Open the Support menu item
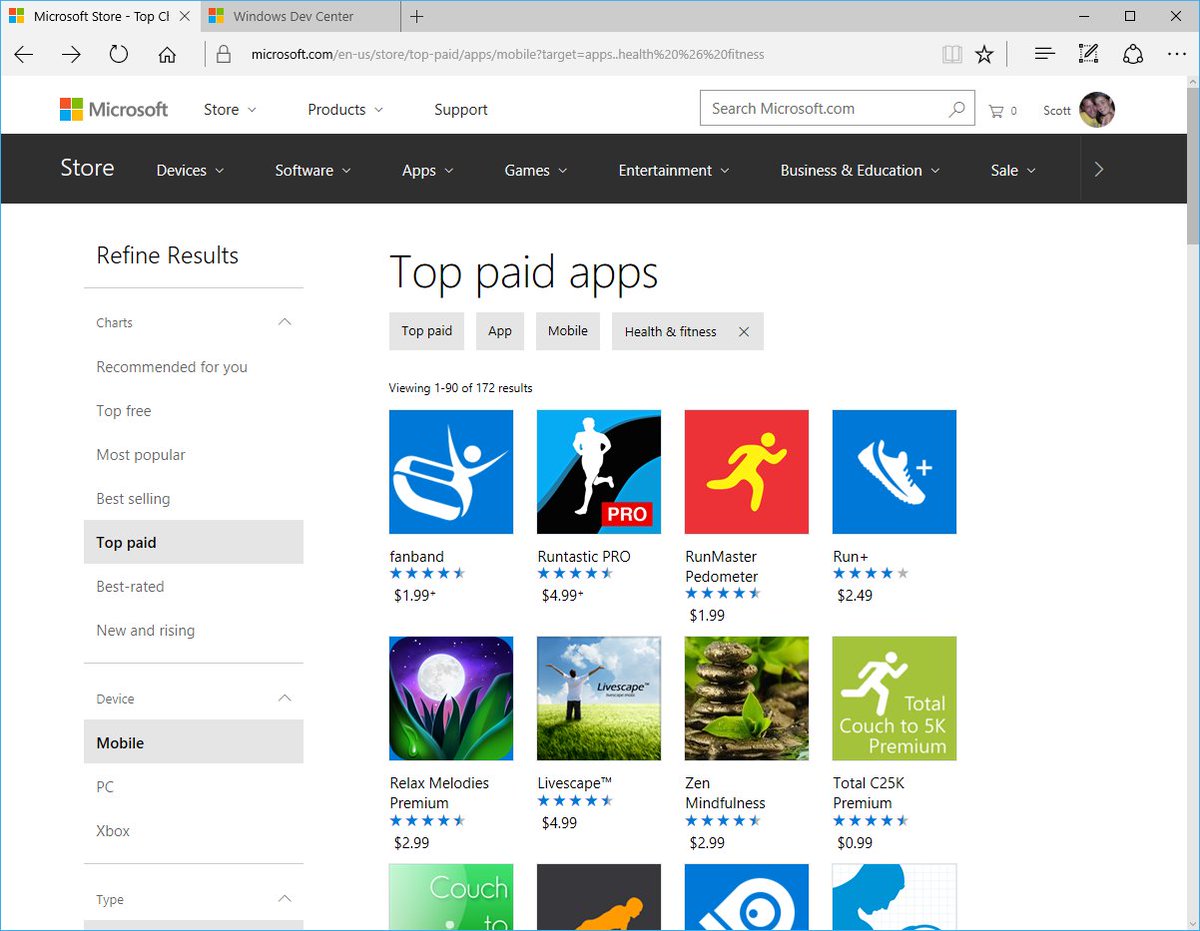This screenshot has width=1200, height=931. (x=461, y=109)
